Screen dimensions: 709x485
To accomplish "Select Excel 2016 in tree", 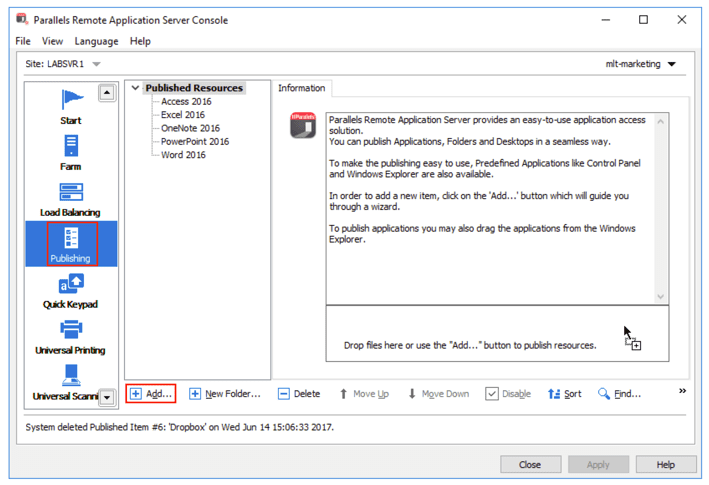I will coord(183,115).
